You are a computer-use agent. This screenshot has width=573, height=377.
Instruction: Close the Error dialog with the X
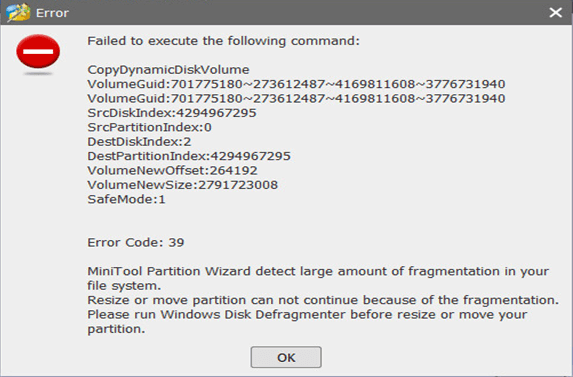[x=555, y=13]
